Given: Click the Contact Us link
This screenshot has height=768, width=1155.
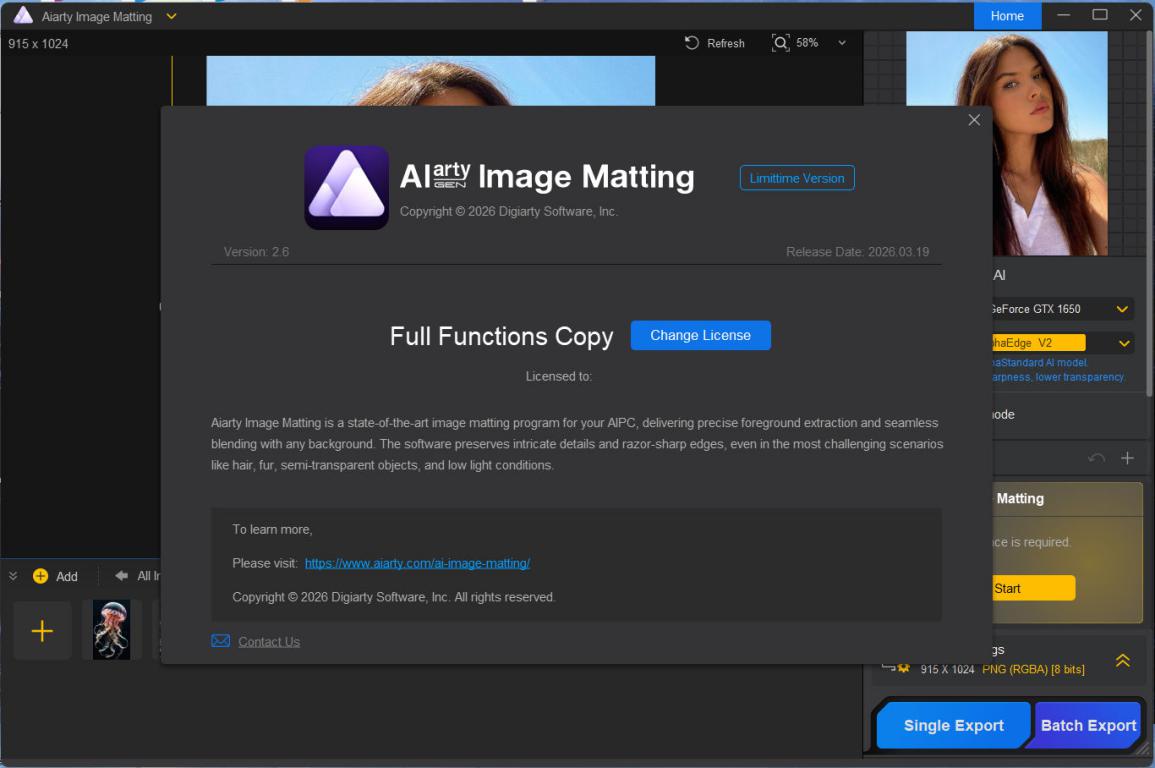Looking at the screenshot, I should [269, 642].
